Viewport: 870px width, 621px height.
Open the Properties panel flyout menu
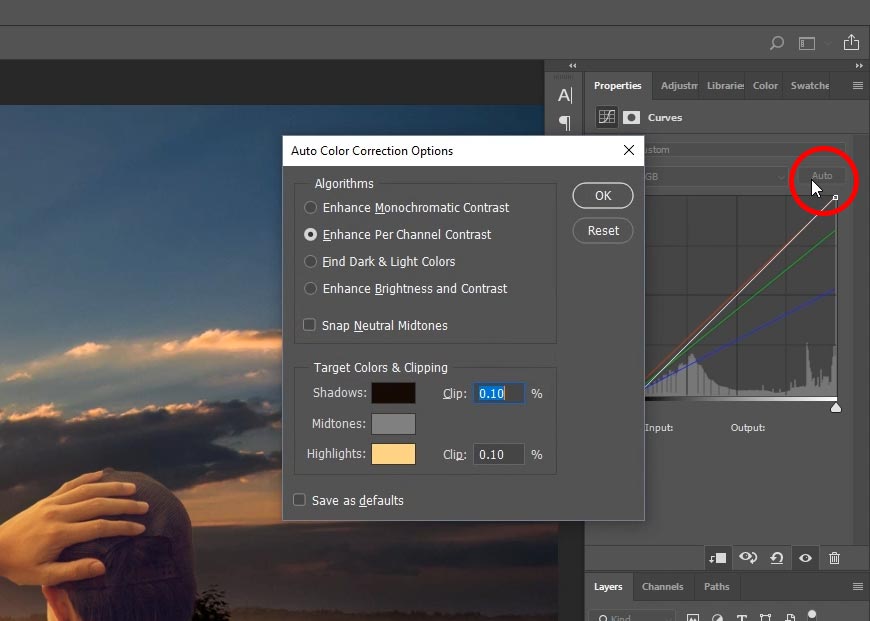click(858, 85)
